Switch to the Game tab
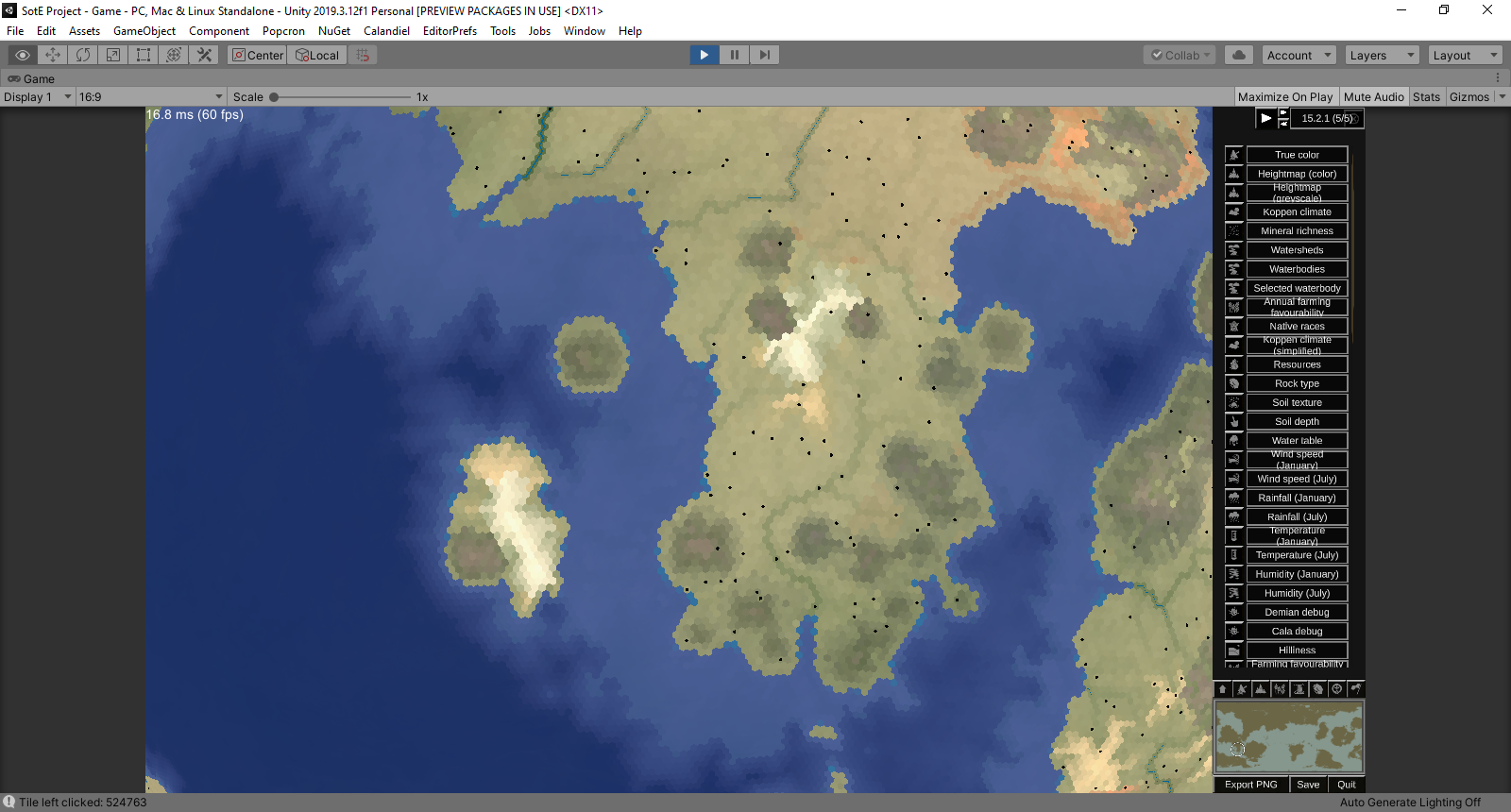This screenshot has height=812, width=1511. click(x=31, y=78)
